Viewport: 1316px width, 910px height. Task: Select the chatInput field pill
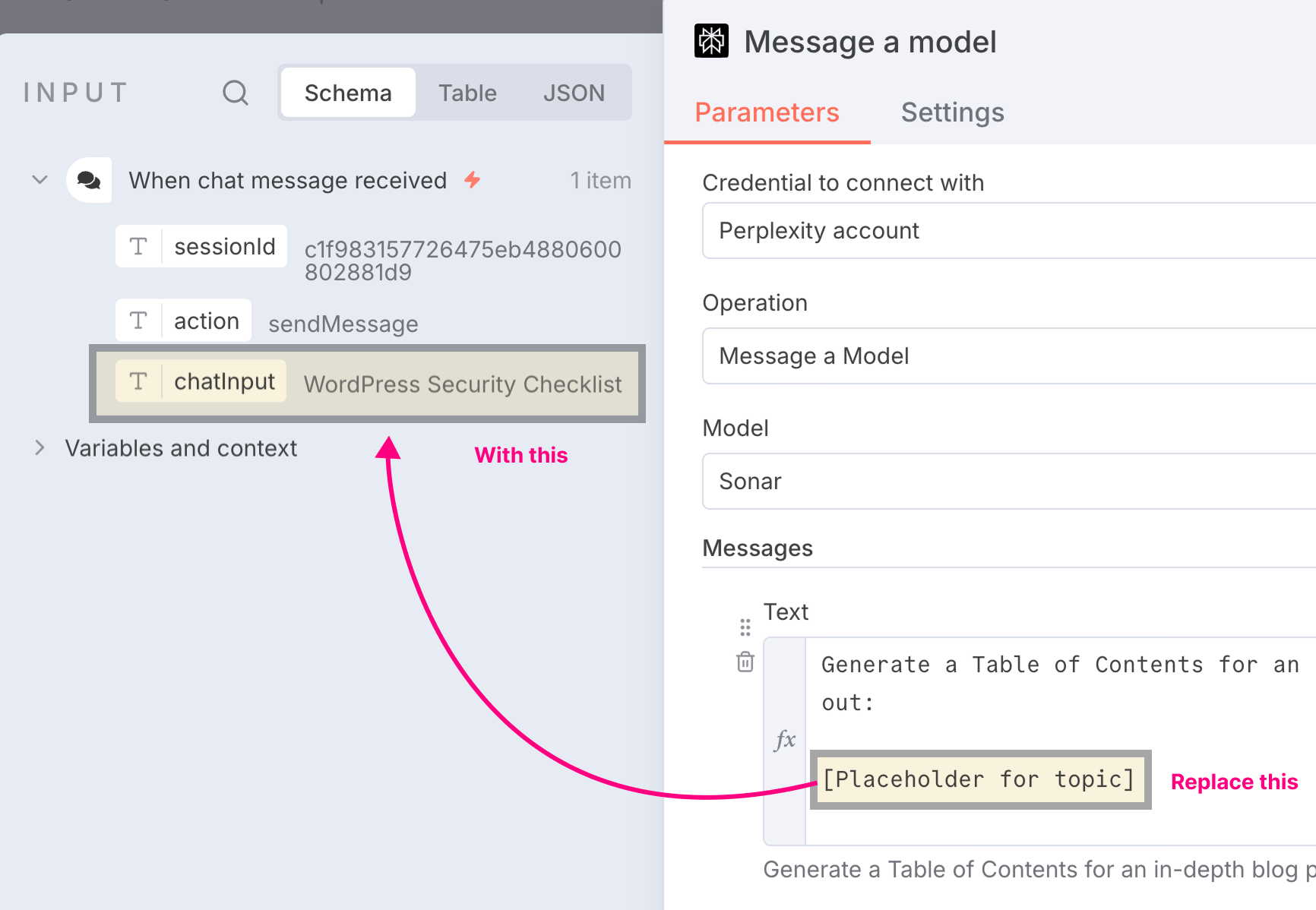tap(201, 381)
